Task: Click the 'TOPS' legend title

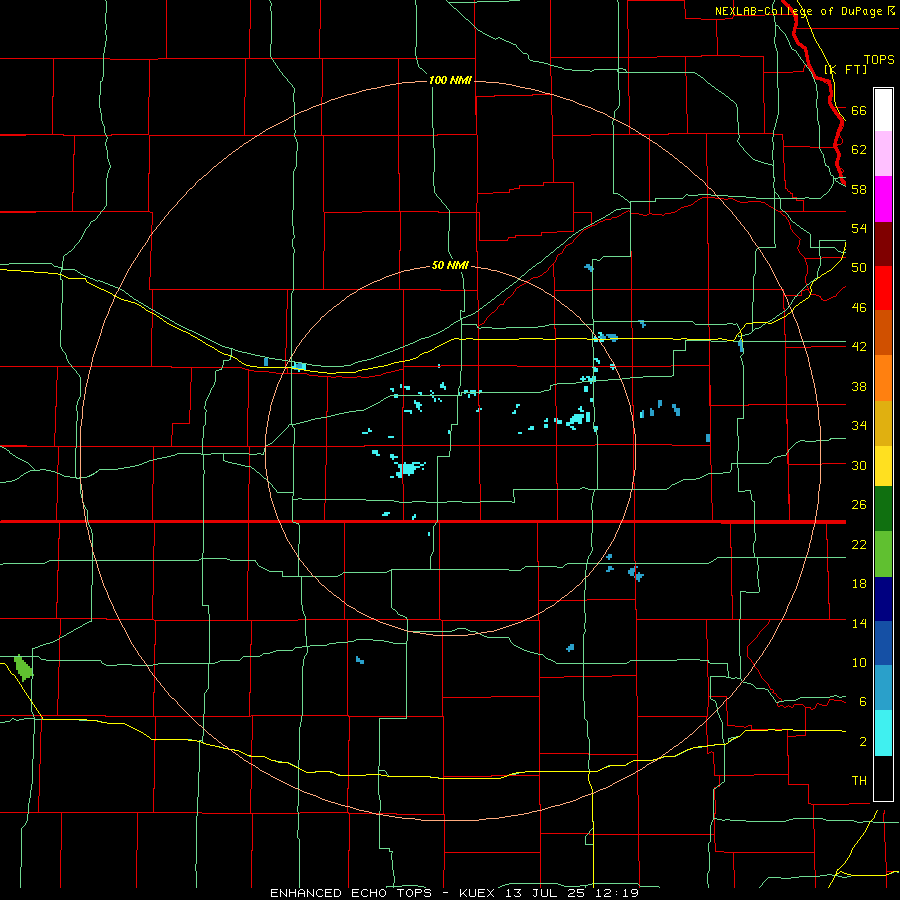Action: (879, 59)
